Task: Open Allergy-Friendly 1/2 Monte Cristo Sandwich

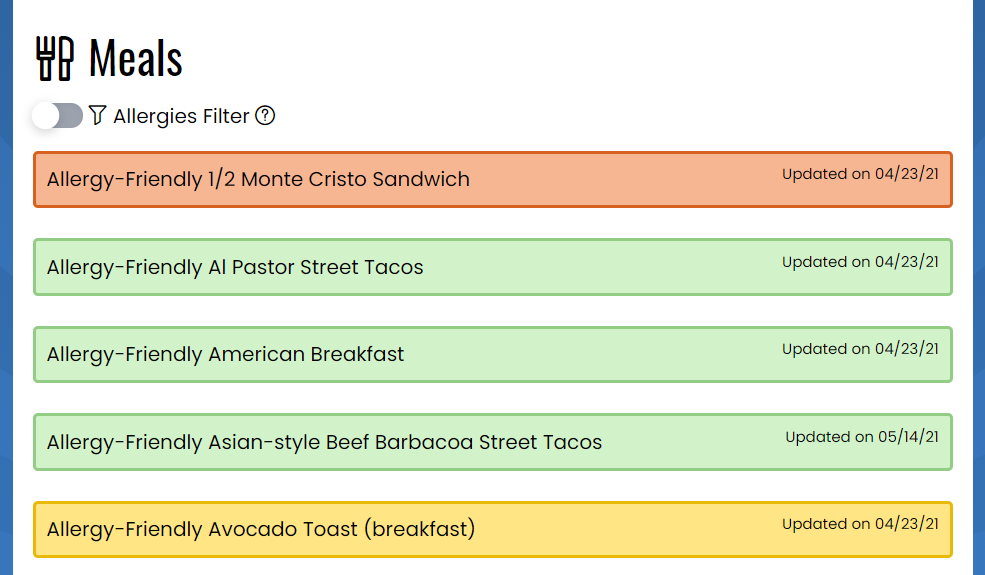Action: 492,179
